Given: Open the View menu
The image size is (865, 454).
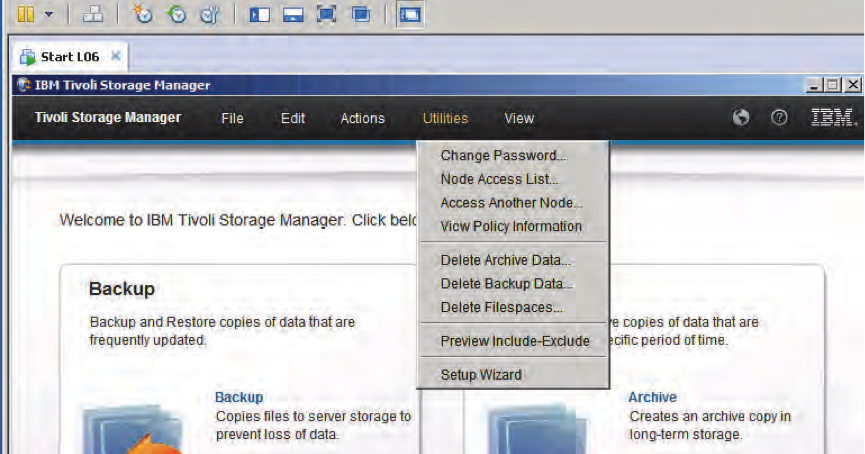Looking at the screenshot, I should 519,118.
